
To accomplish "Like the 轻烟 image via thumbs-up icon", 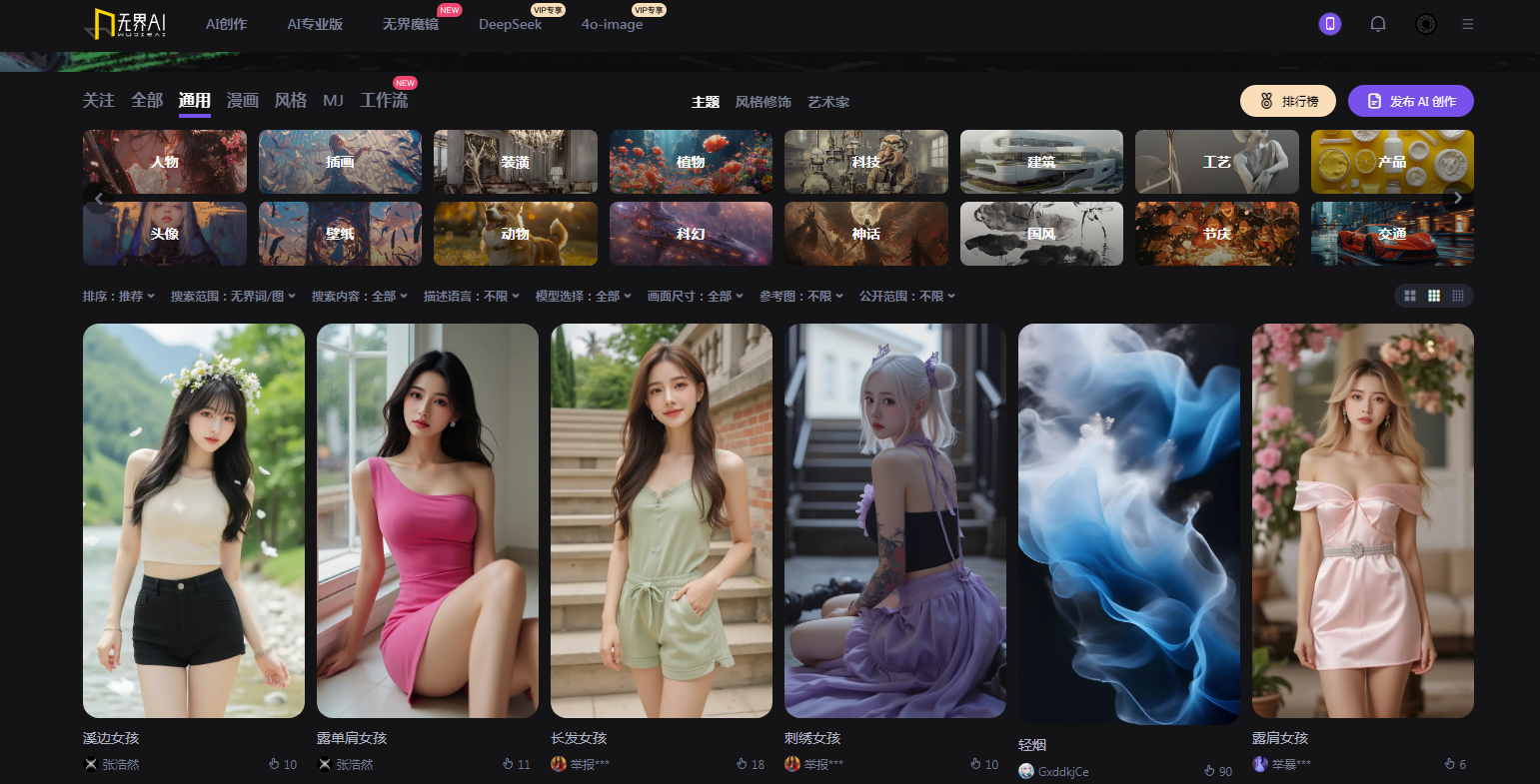I will (x=1209, y=771).
